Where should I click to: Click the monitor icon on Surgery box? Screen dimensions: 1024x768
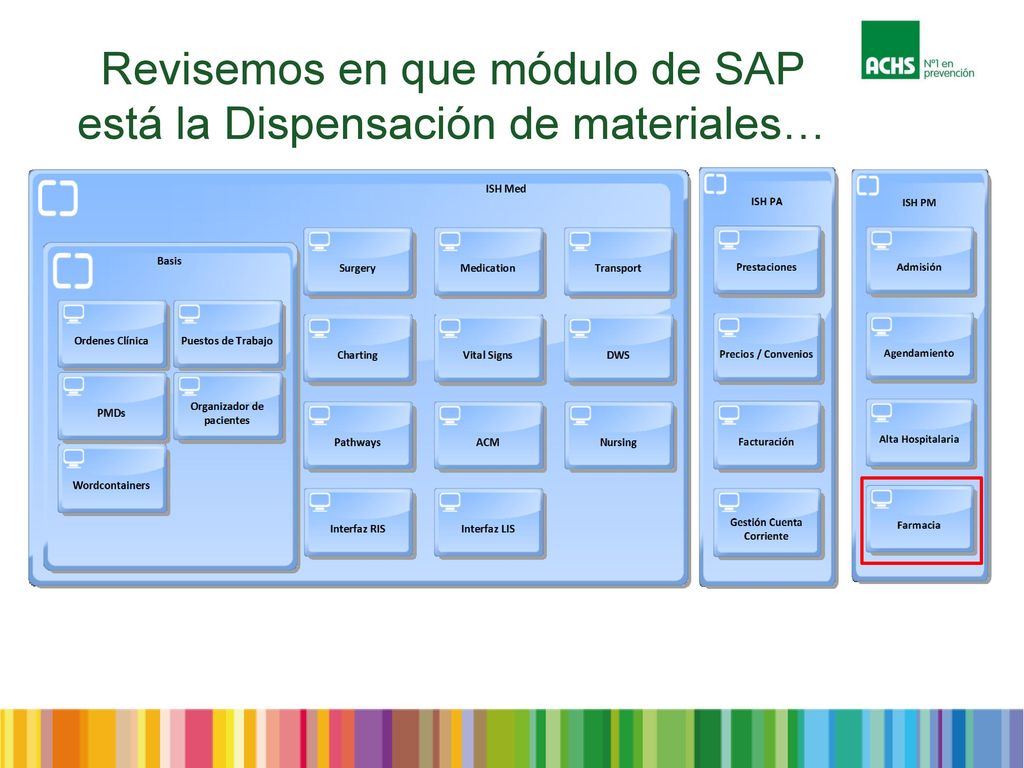click(319, 241)
